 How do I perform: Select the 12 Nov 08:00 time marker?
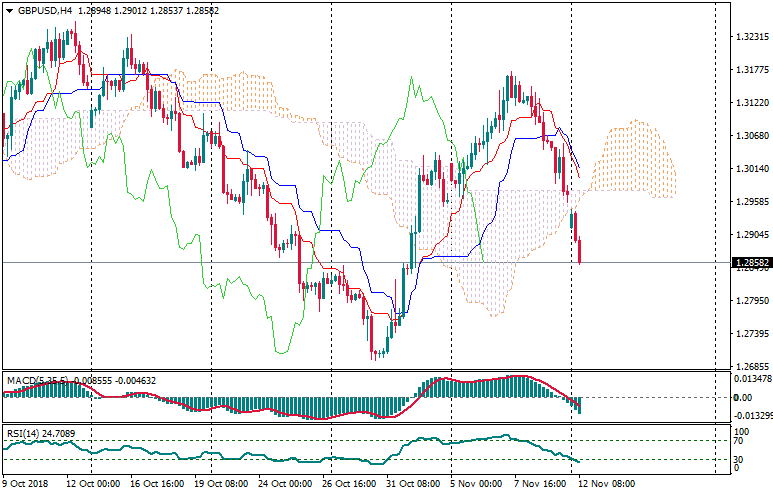tap(608, 483)
